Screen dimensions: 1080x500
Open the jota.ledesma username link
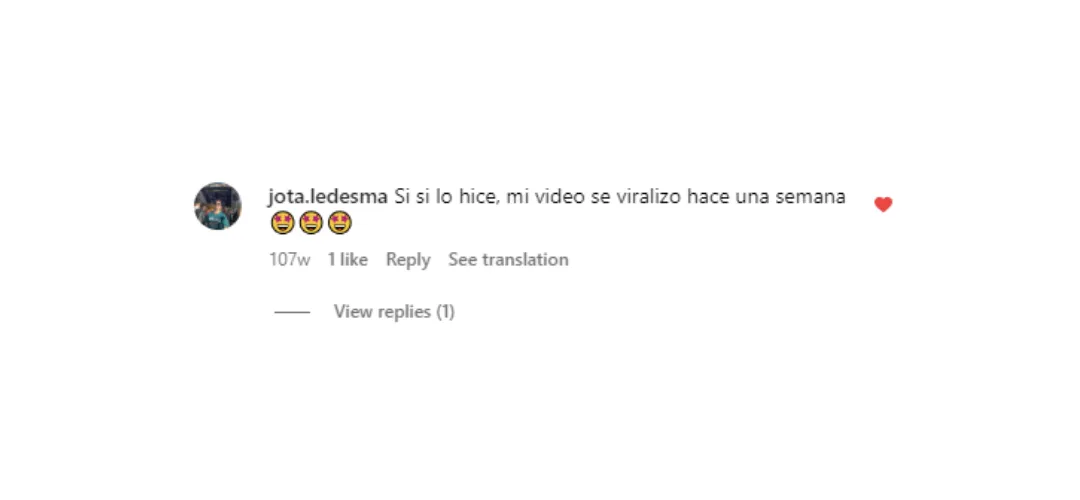click(x=328, y=197)
